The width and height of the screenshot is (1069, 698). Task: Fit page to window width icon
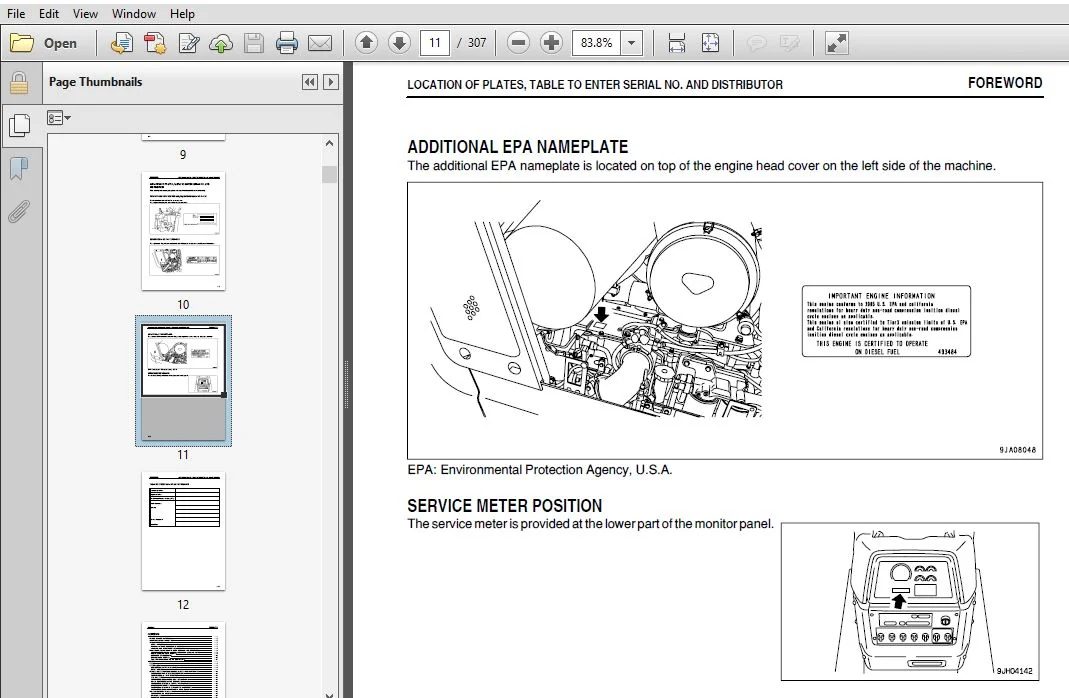tap(676, 43)
